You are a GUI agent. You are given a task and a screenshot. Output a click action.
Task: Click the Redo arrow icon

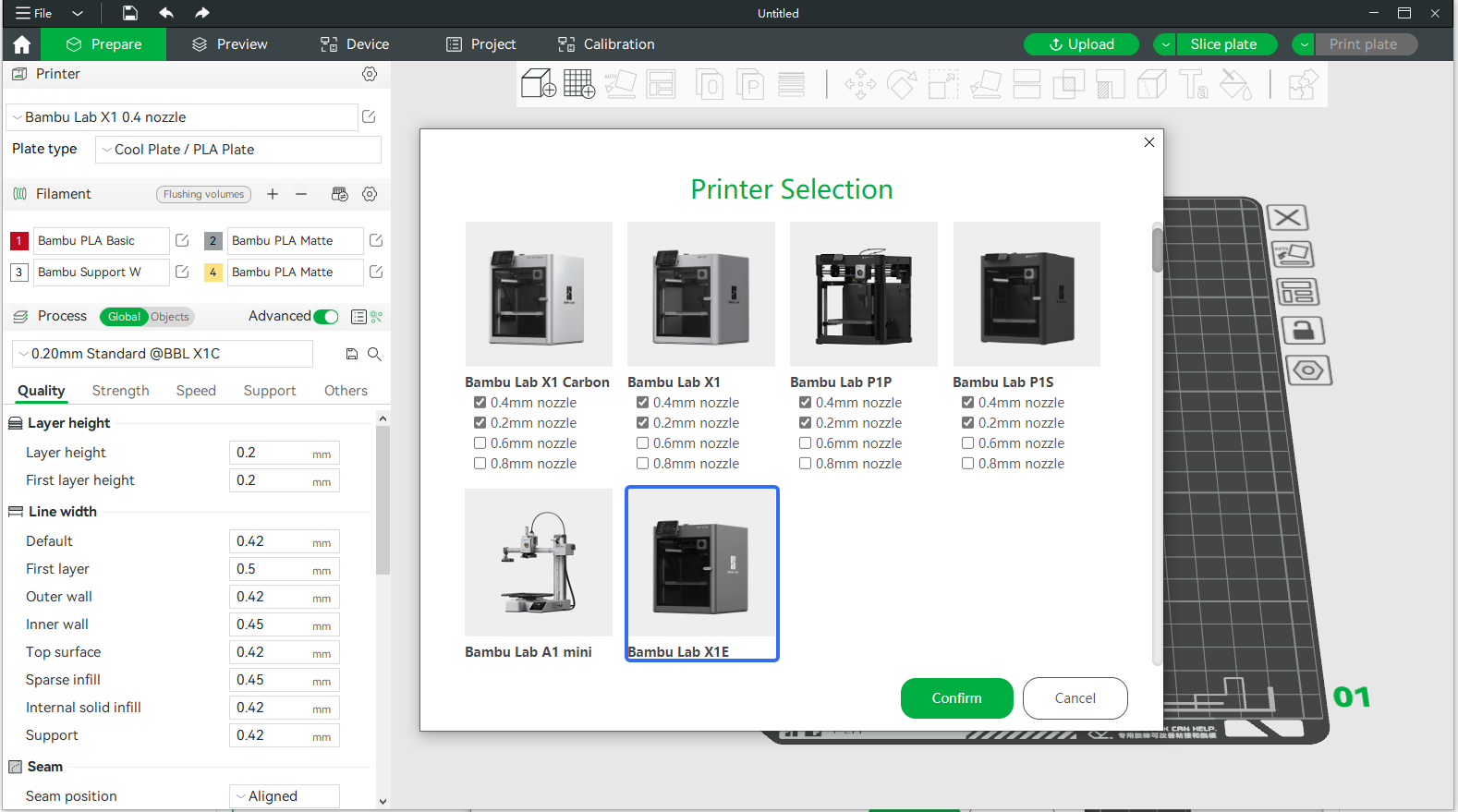click(202, 13)
